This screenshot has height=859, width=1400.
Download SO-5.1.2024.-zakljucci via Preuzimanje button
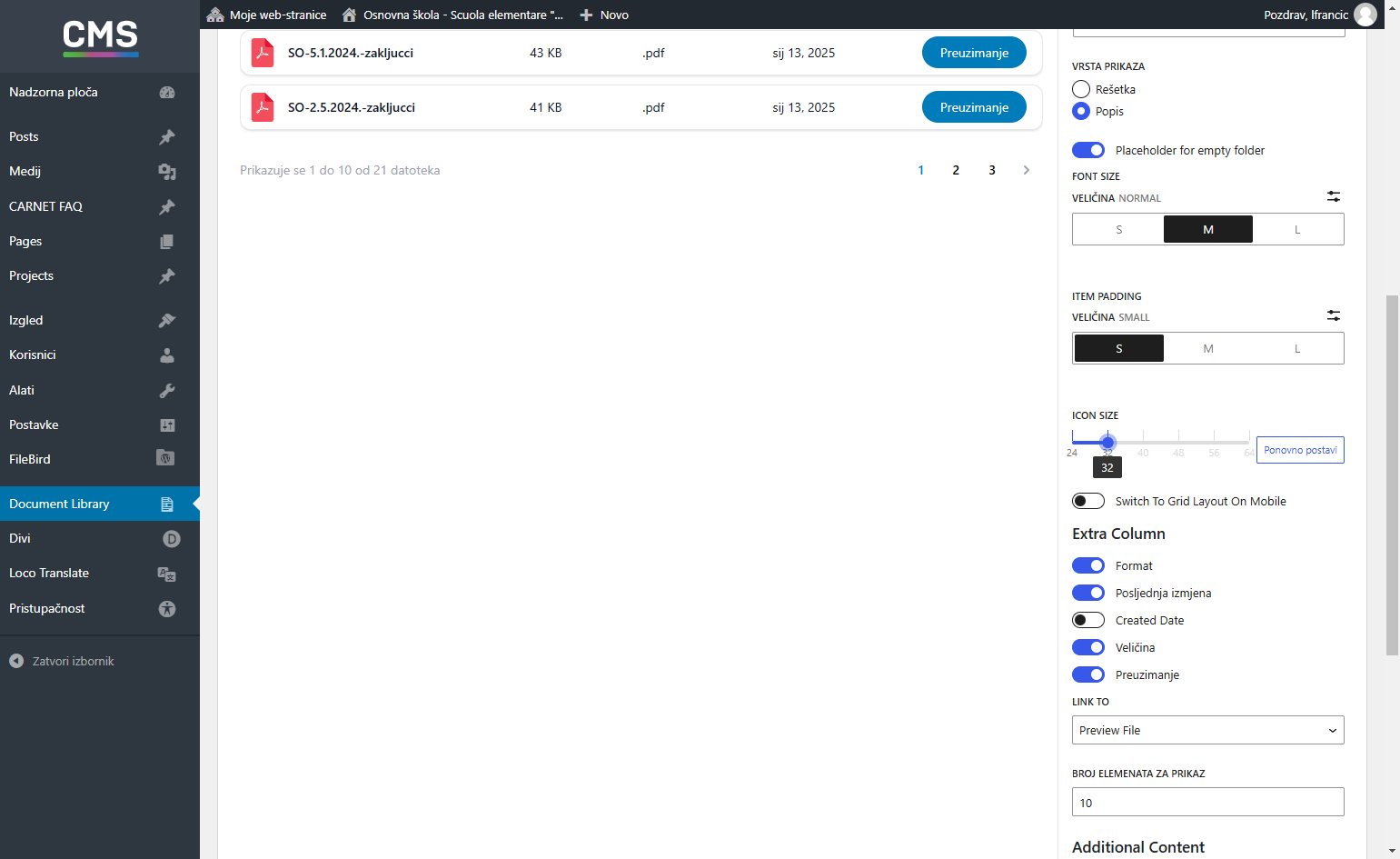974,53
